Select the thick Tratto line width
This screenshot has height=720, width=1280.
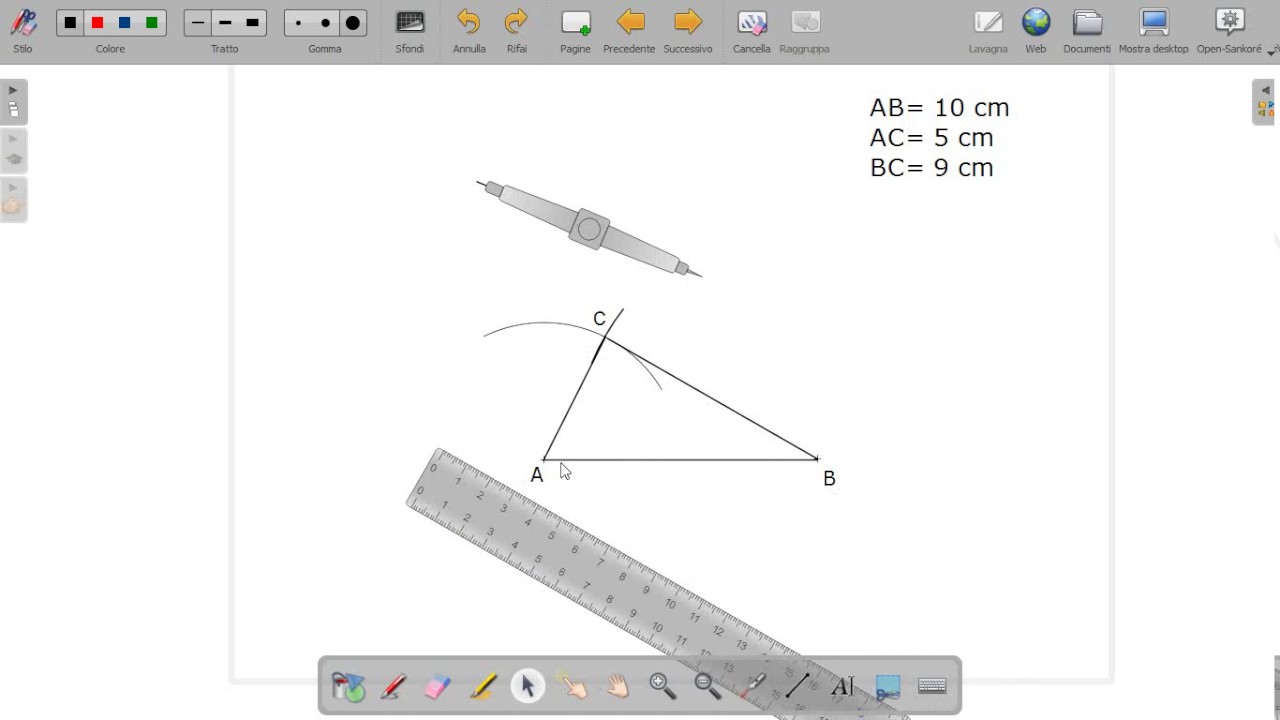tap(252, 23)
